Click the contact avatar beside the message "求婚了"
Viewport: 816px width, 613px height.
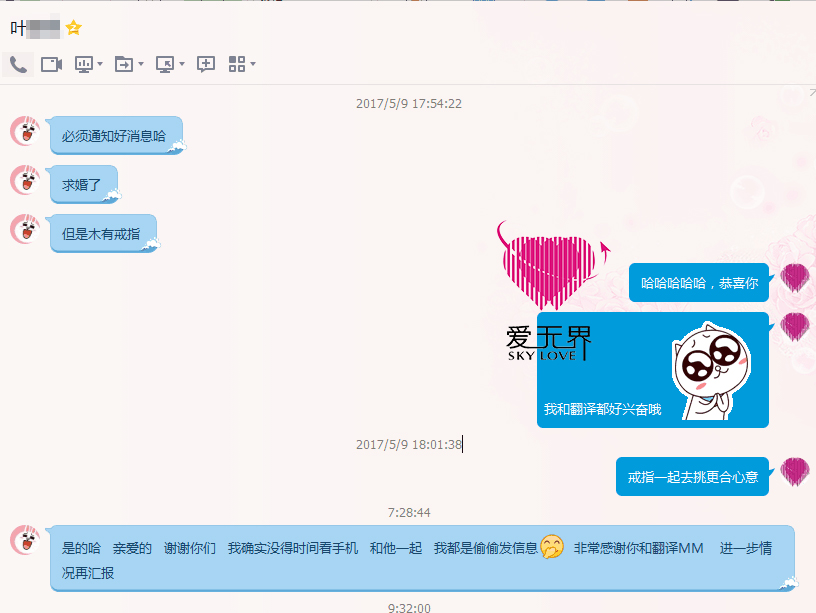click(25, 180)
